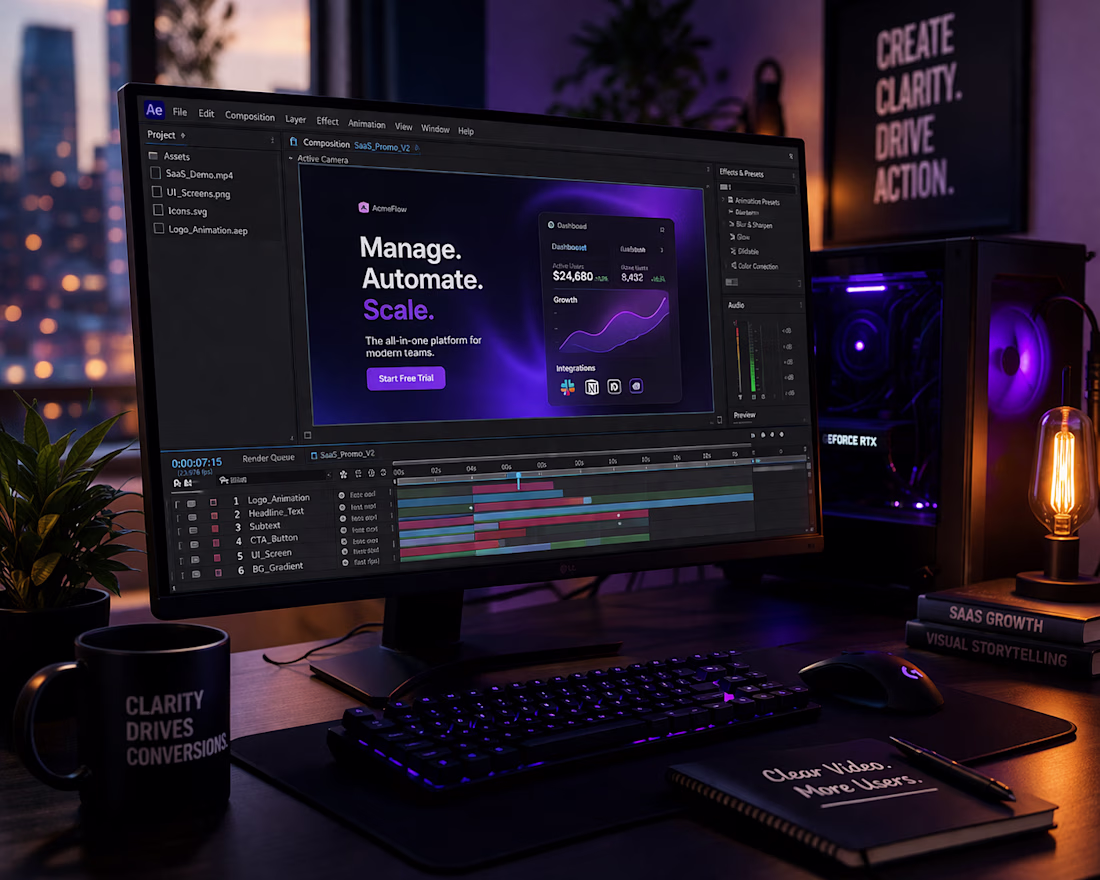Click the After Effects Ae logo icon
The width and height of the screenshot is (1100, 880).
pos(154,109)
